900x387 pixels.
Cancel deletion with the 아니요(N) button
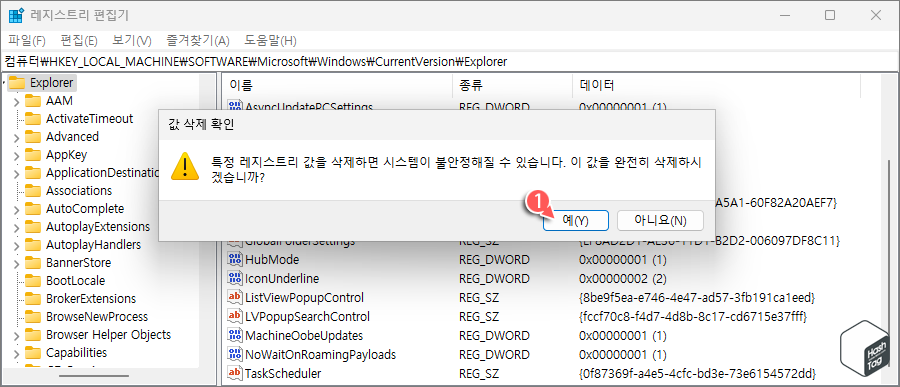[660, 220]
